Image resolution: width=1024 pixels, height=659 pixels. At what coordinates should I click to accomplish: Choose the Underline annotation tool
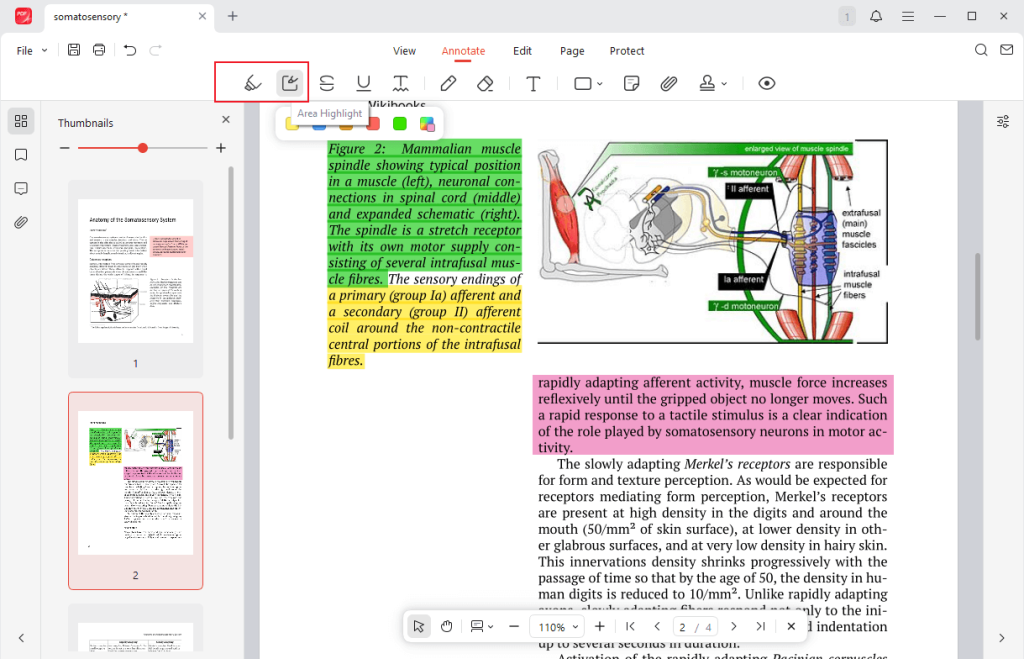[364, 84]
